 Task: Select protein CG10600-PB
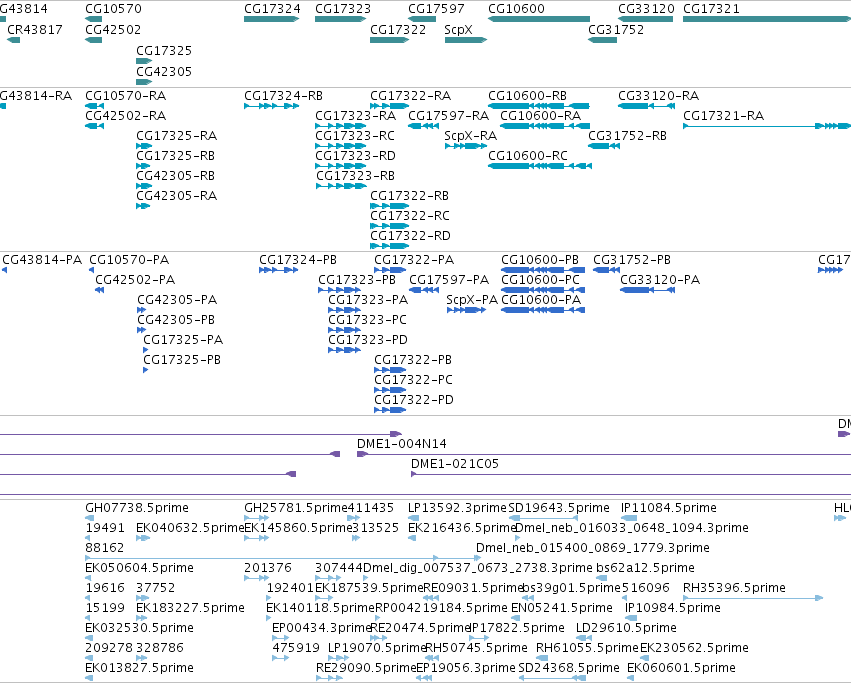543,270
